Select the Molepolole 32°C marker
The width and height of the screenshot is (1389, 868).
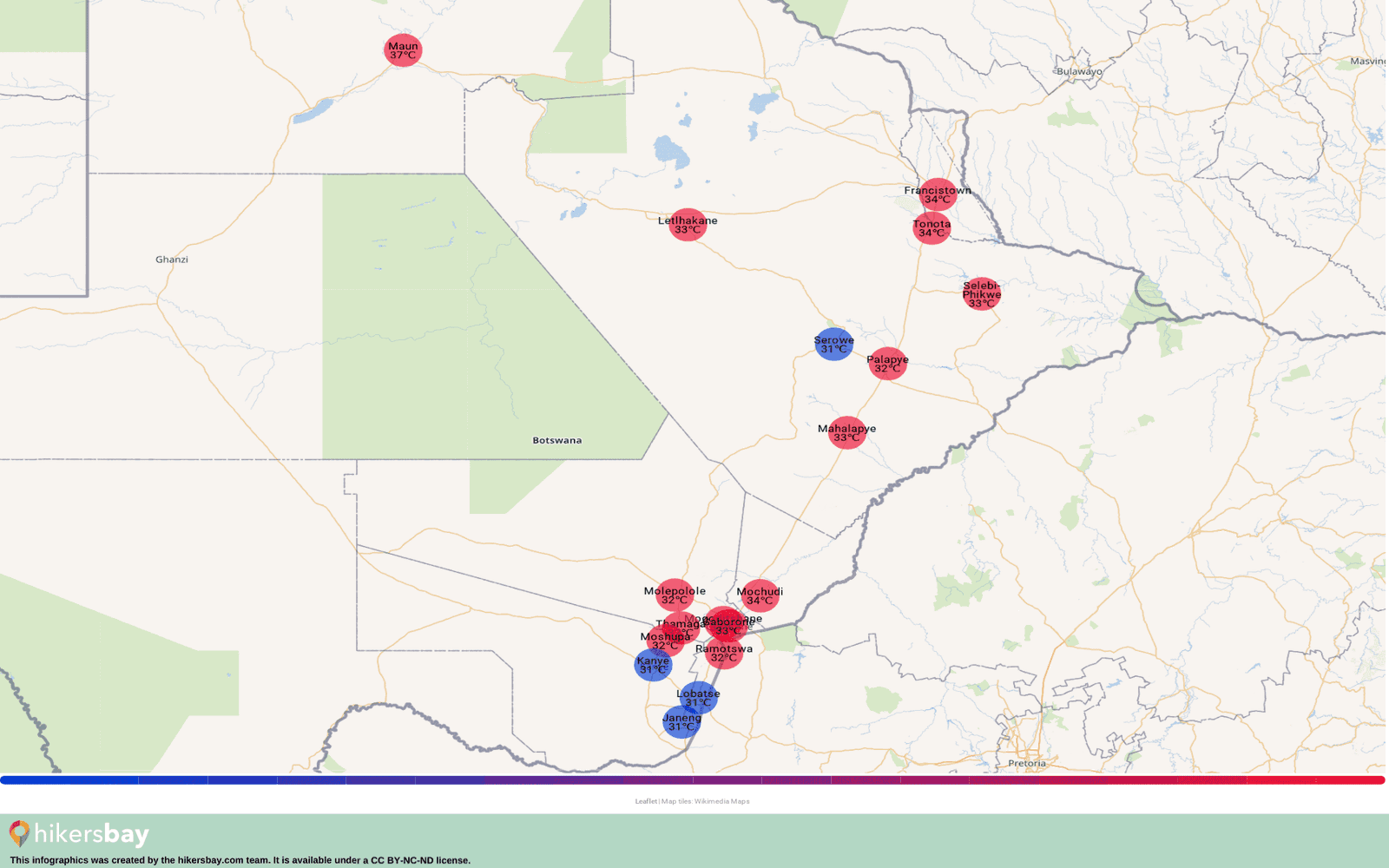click(675, 595)
